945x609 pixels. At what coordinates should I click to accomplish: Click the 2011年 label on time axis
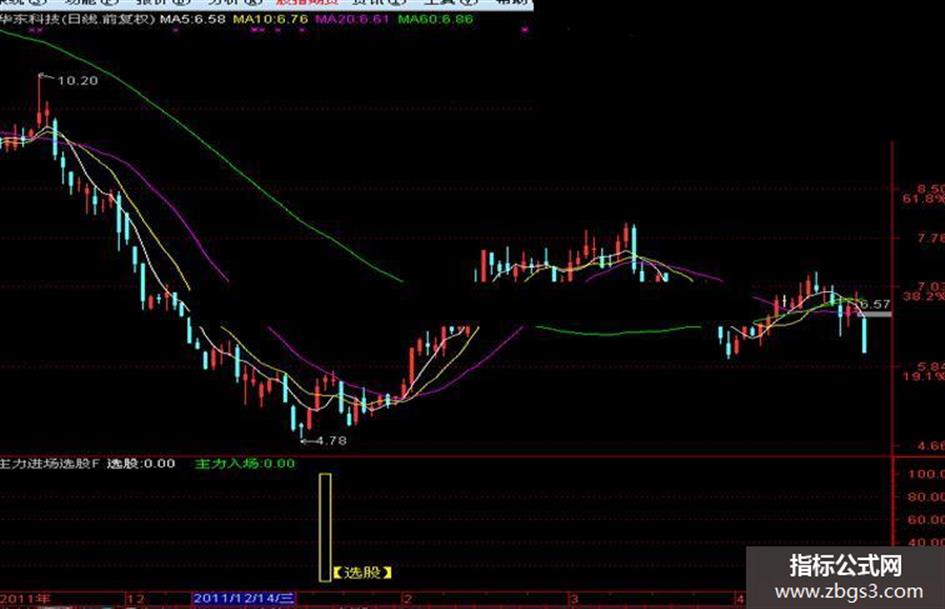coord(26,599)
